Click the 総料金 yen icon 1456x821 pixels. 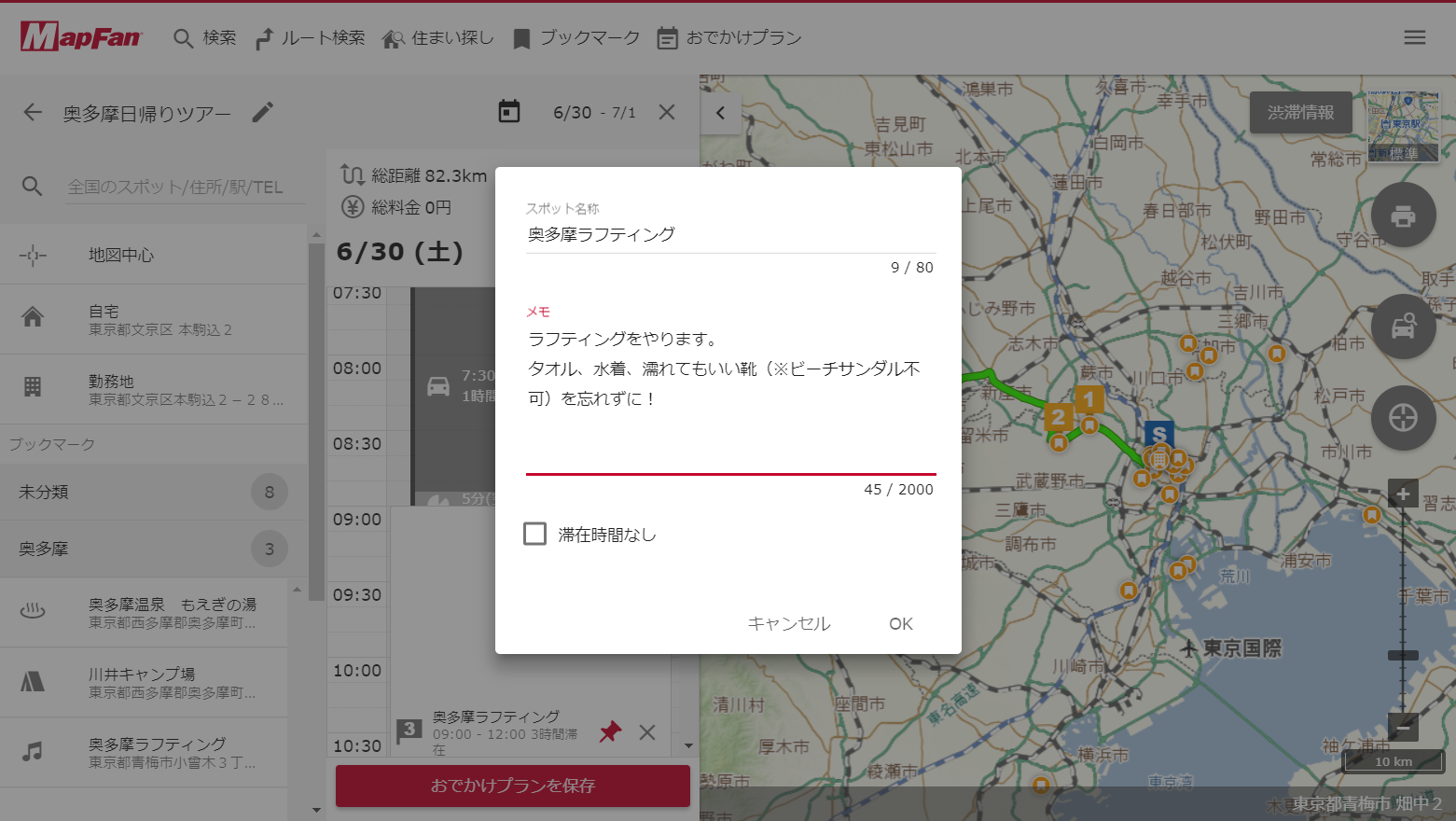point(352,207)
